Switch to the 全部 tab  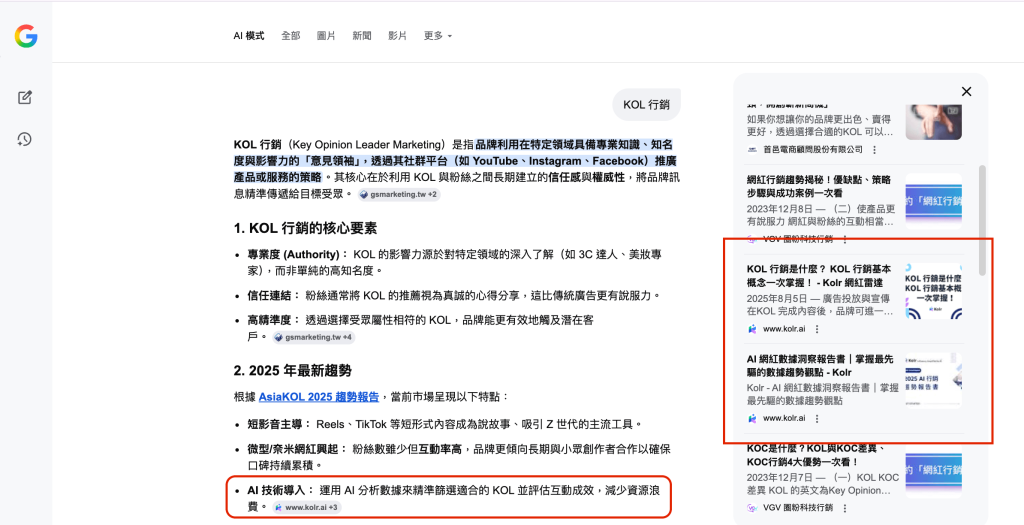pos(290,36)
